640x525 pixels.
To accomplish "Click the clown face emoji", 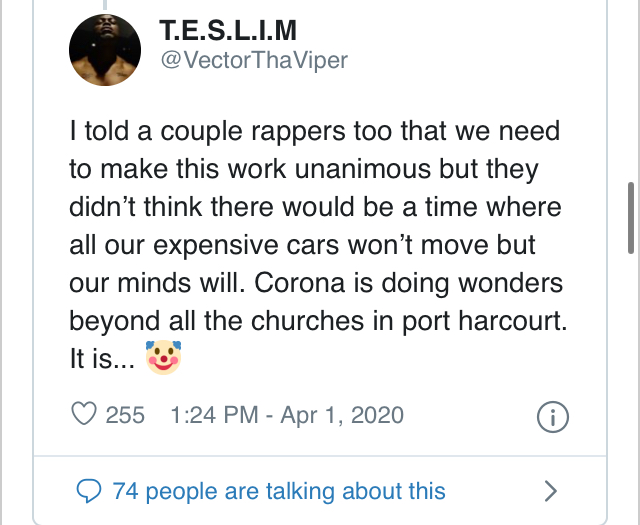I will (x=163, y=358).
